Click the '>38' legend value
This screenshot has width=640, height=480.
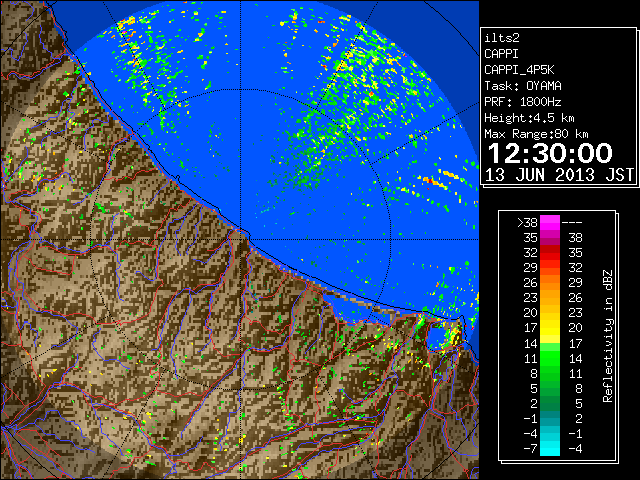(x=527, y=223)
